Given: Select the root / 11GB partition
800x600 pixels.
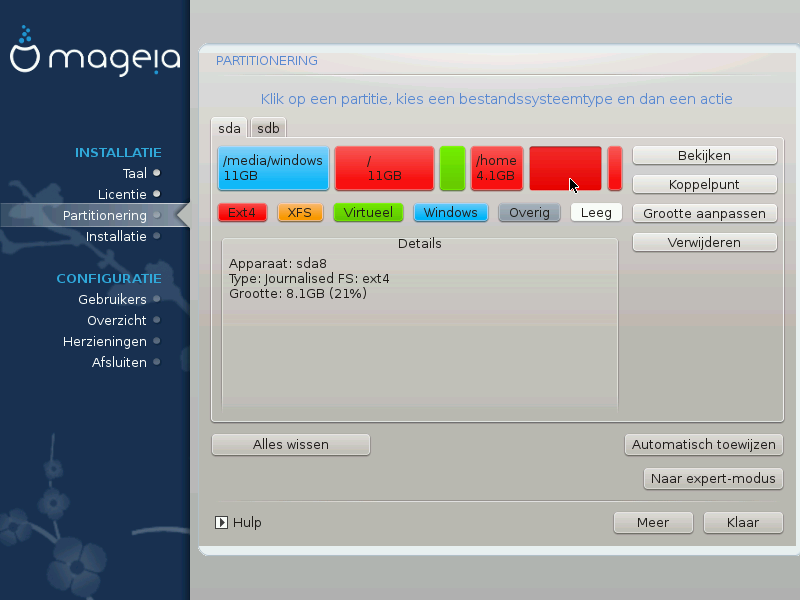Looking at the screenshot, I should coord(384,168).
